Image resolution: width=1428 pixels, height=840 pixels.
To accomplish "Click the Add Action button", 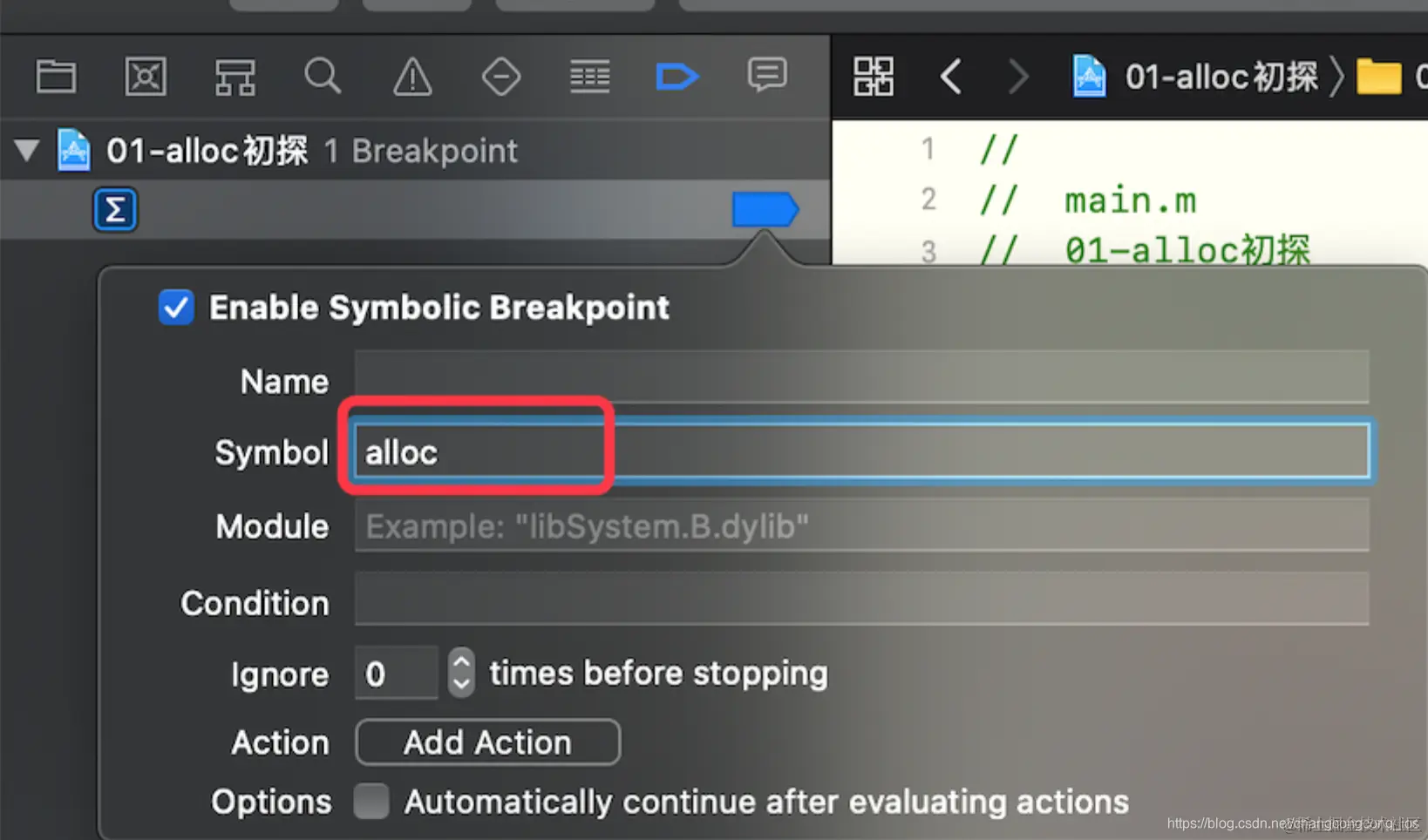I will pos(488,742).
